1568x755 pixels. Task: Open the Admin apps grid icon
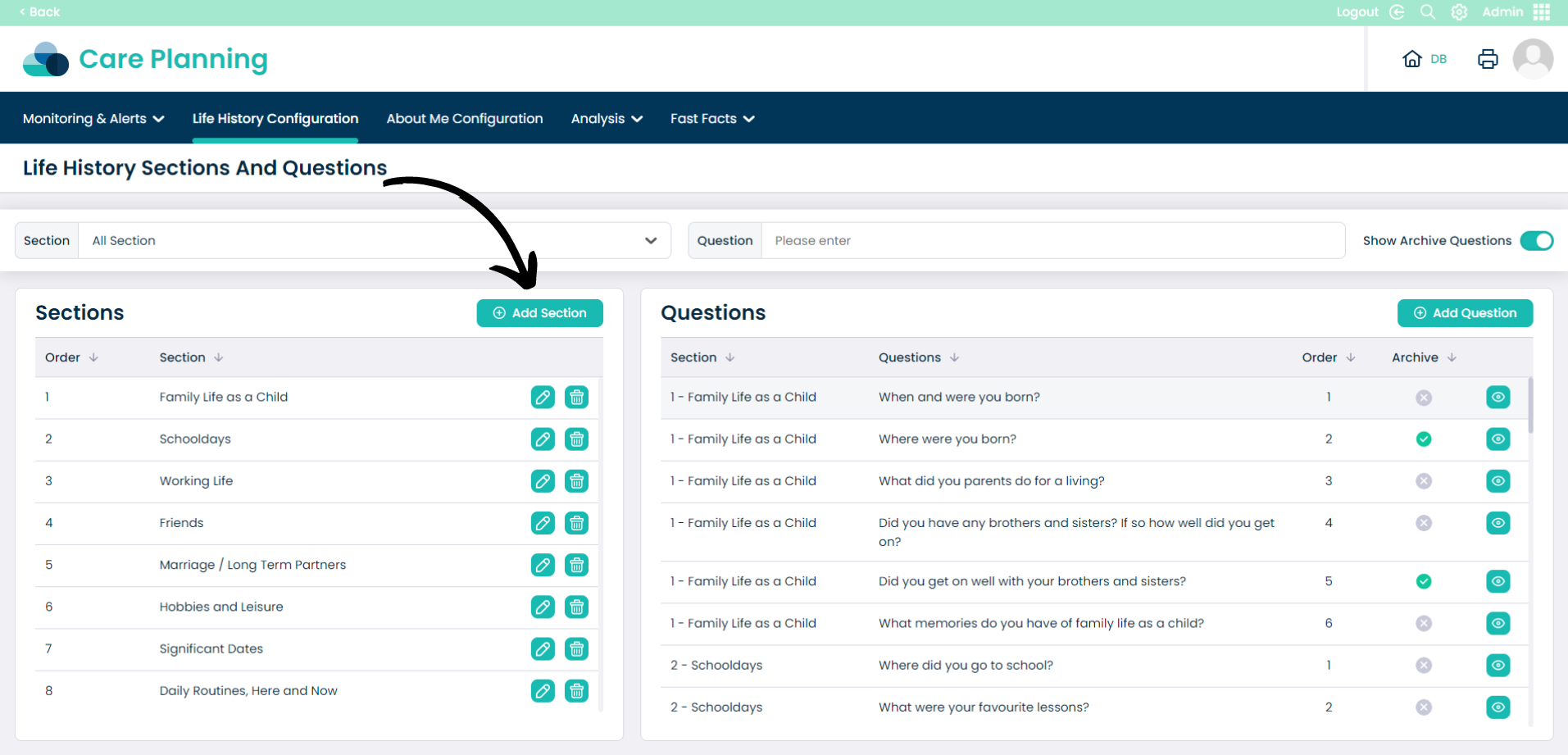pyautogui.click(x=1542, y=12)
